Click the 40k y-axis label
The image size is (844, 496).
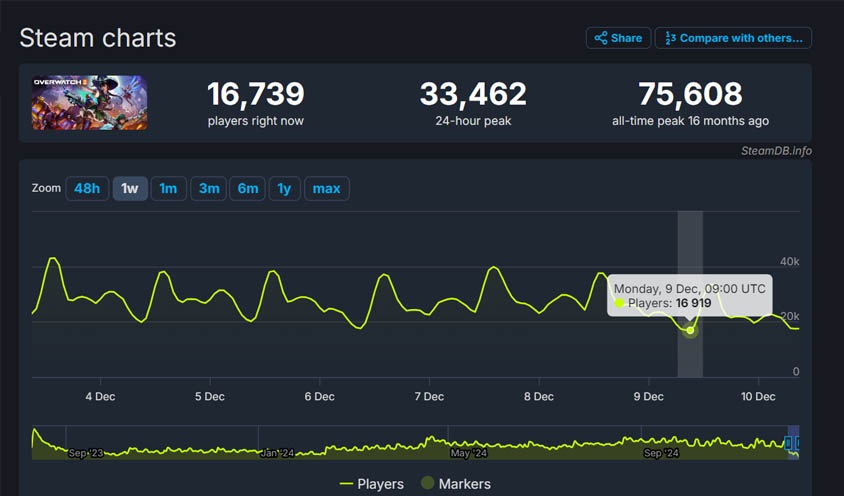[x=790, y=262]
